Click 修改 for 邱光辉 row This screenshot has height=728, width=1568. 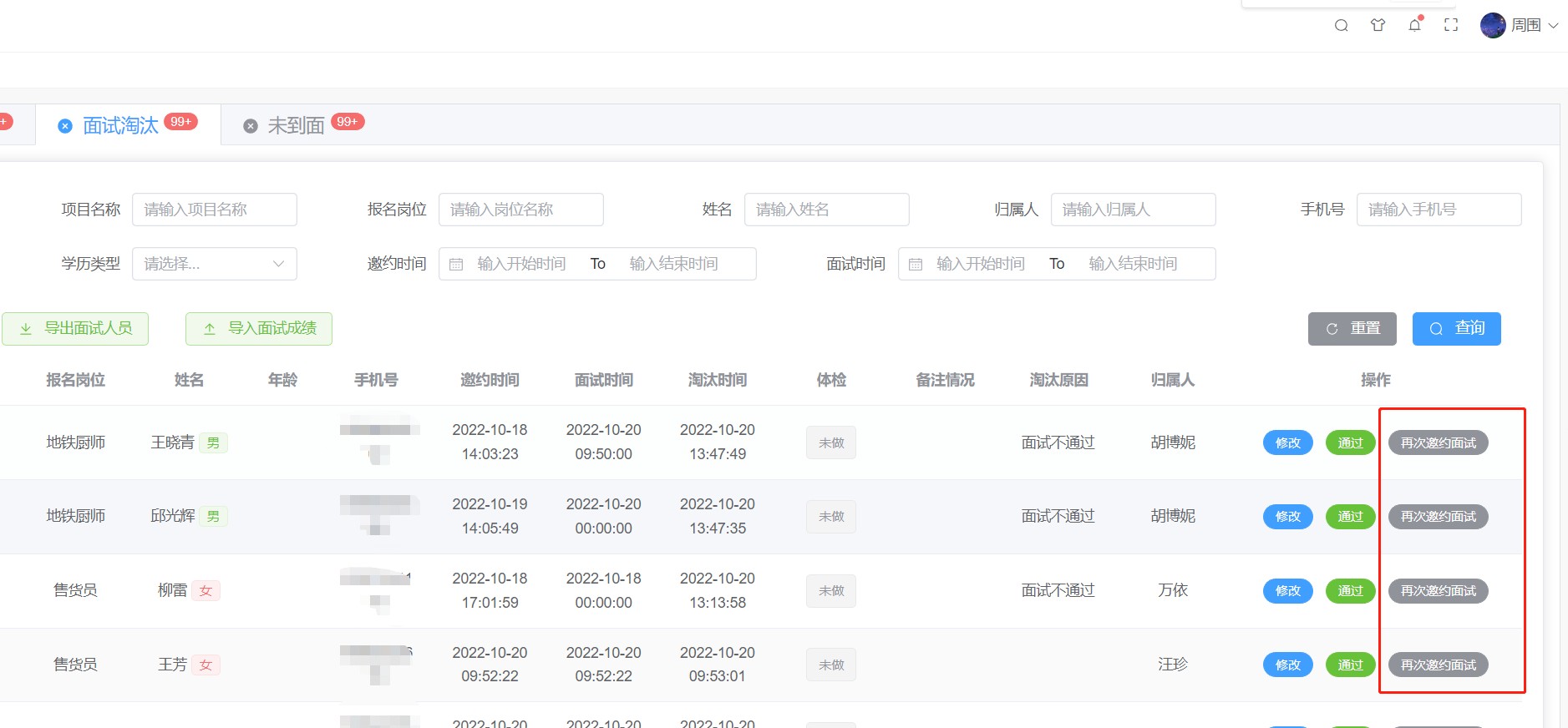point(1288,517)
